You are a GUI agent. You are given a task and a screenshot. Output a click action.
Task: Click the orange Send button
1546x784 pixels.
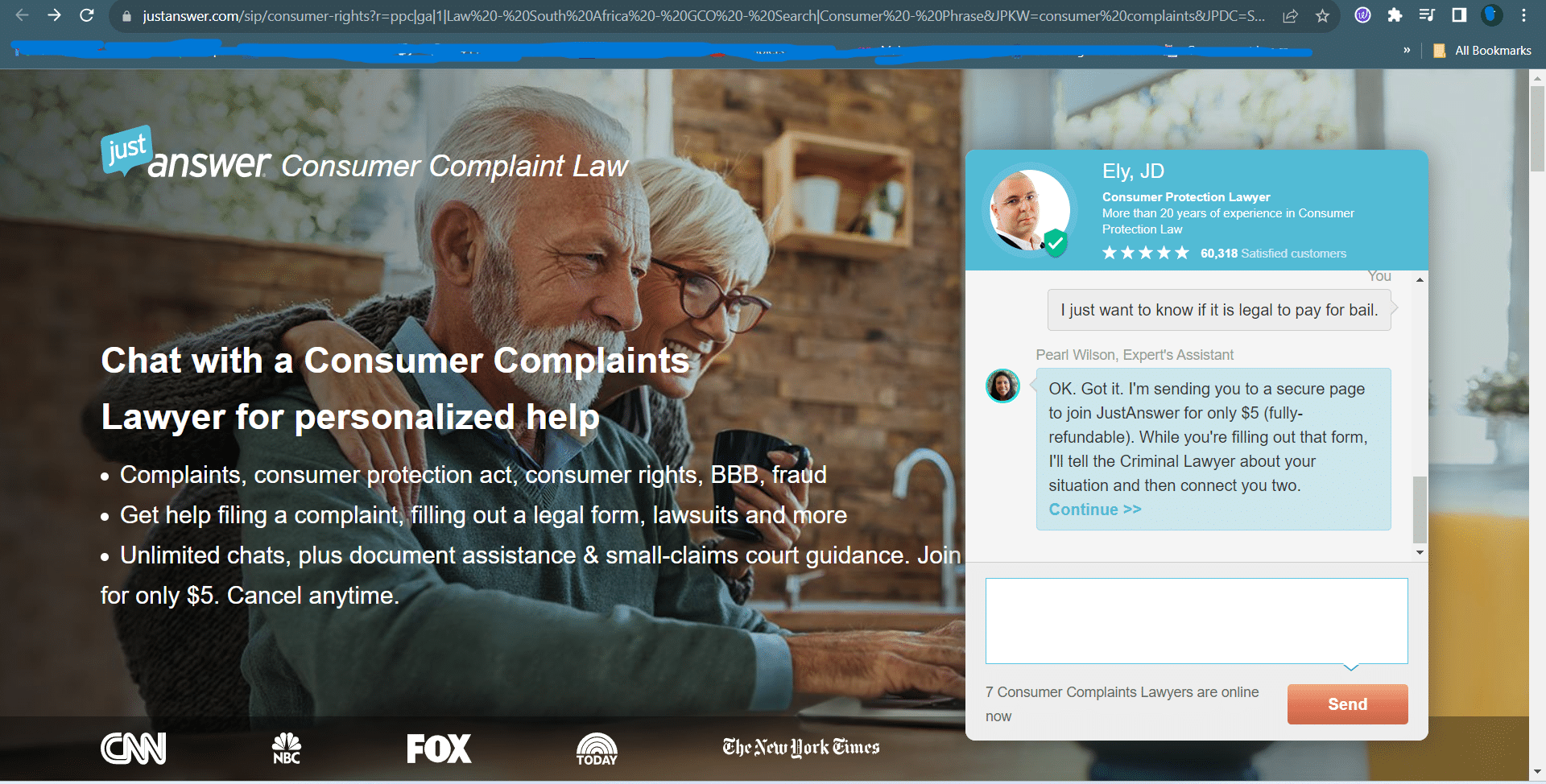[1347, 704]
